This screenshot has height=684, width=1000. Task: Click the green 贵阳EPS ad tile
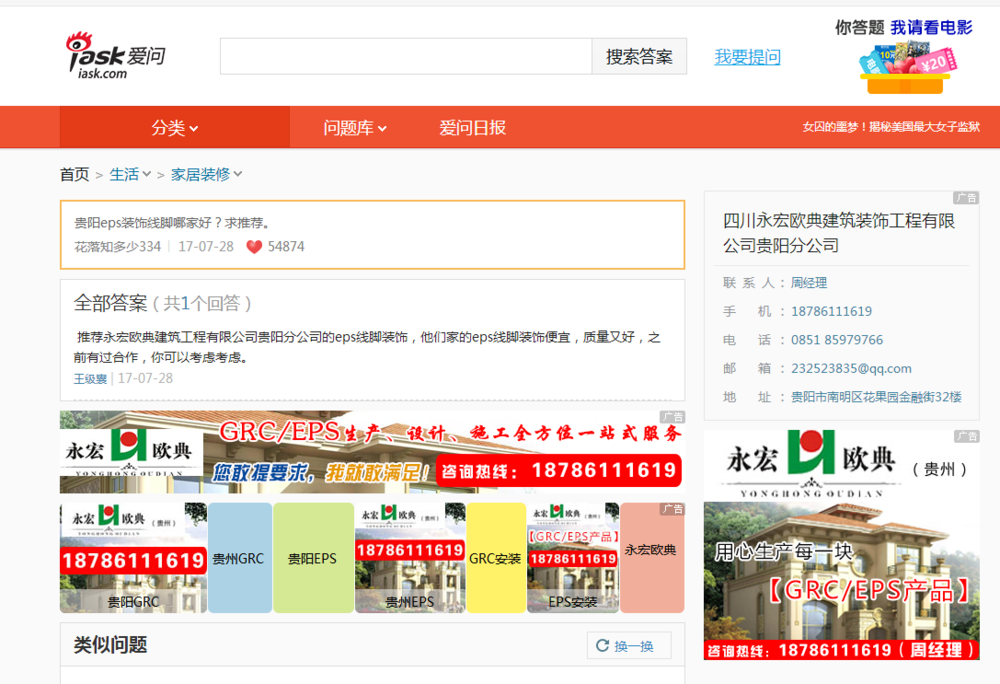pos(313,558)
